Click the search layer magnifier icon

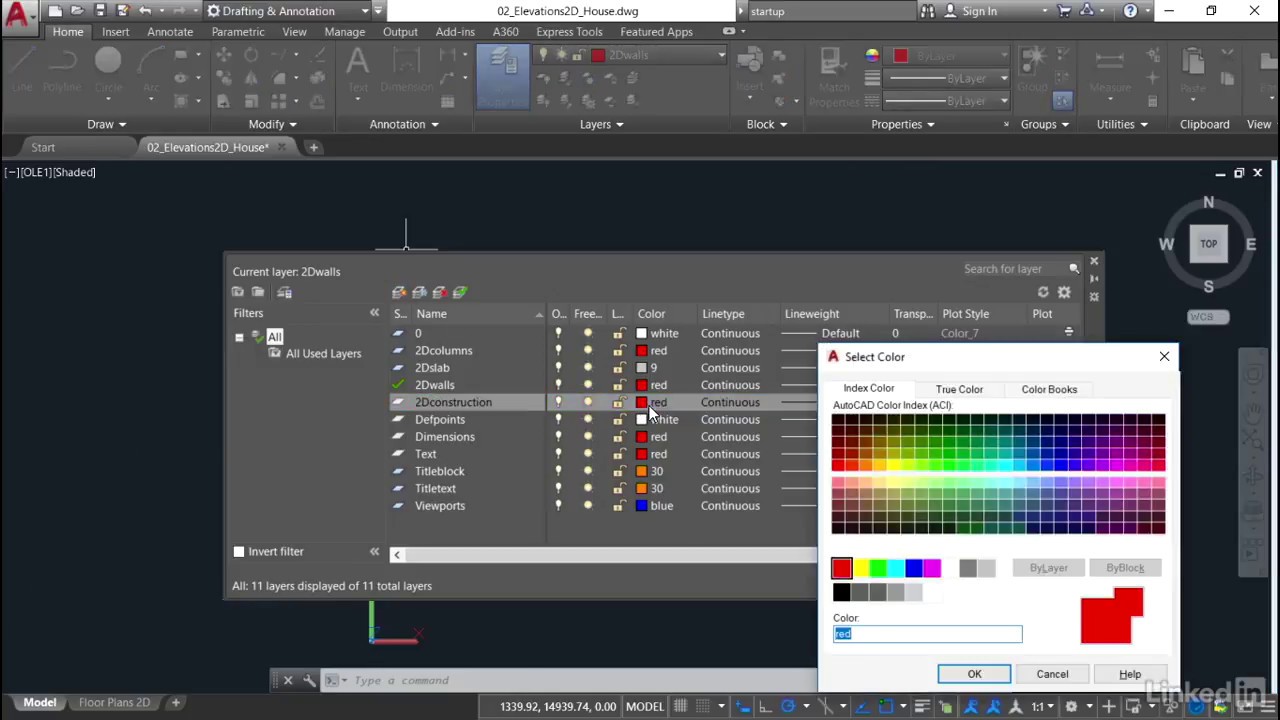pyautogui.click(x=1074, y=269)
